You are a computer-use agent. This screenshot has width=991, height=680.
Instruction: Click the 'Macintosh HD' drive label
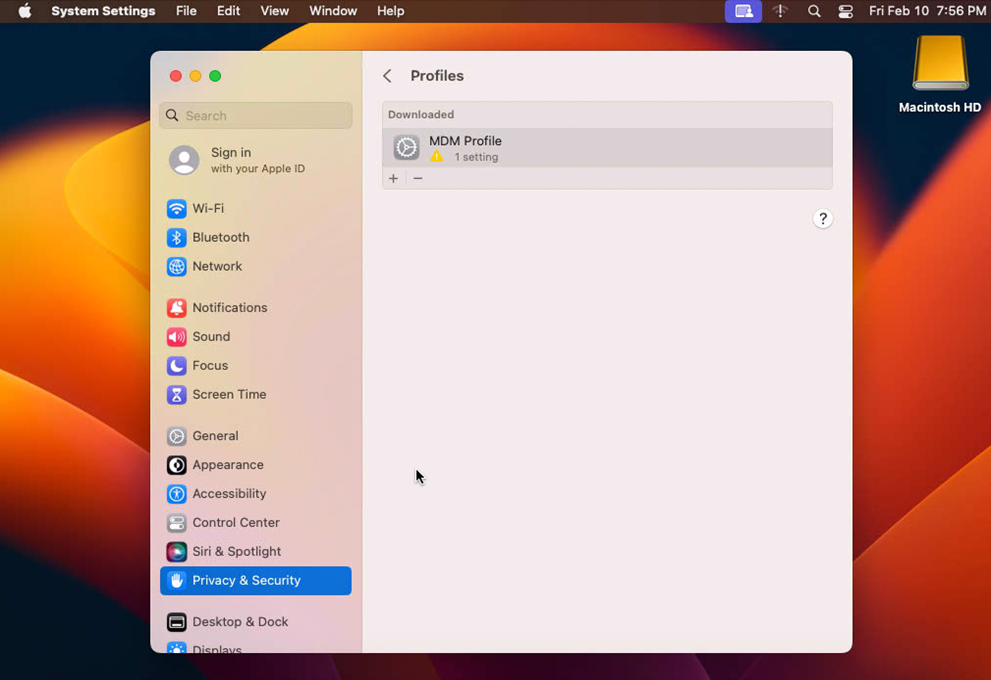pyautogui.click(x=940, y=107)
